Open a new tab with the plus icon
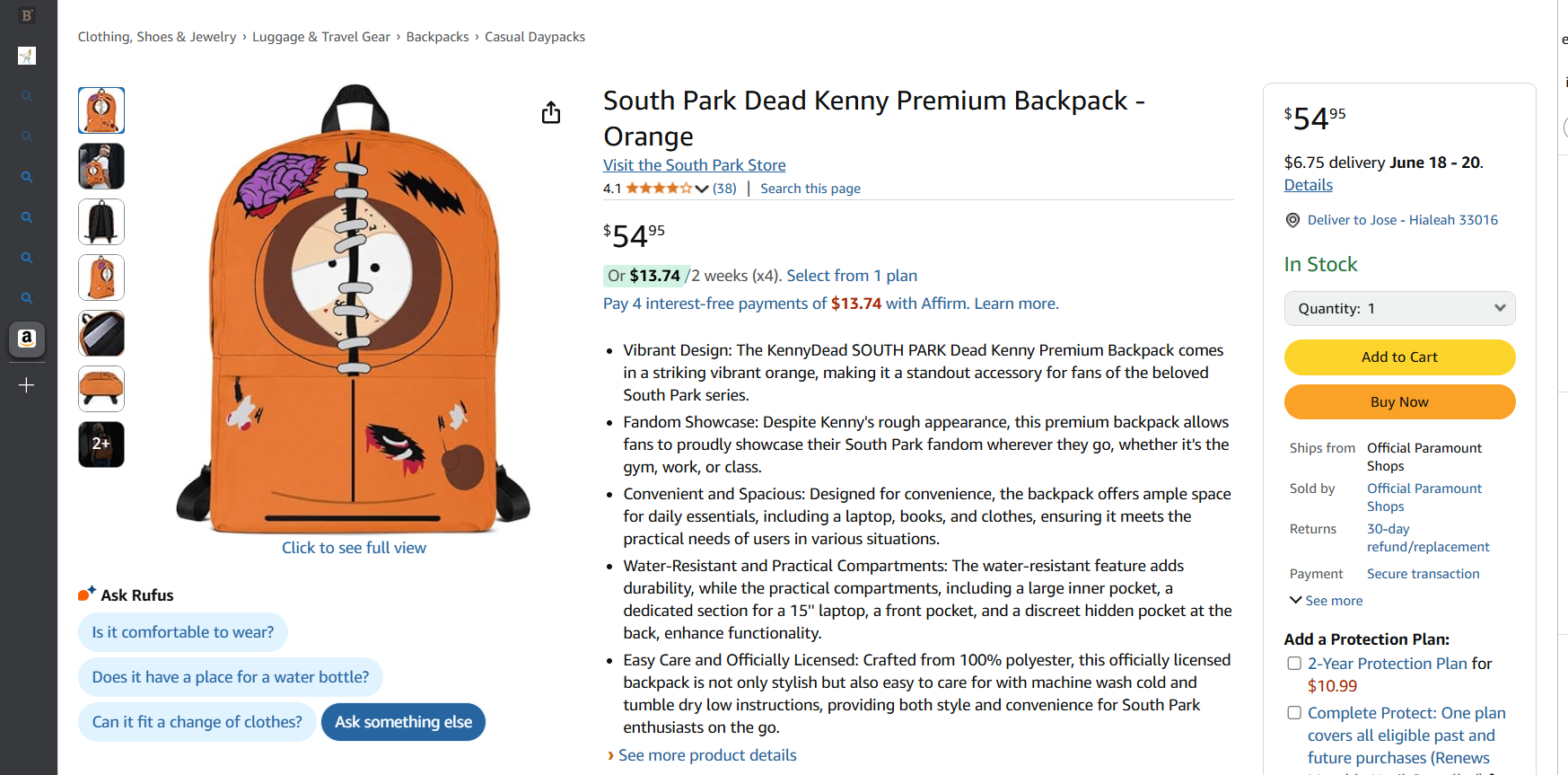The image size is (1568, 775). point(26,384)
